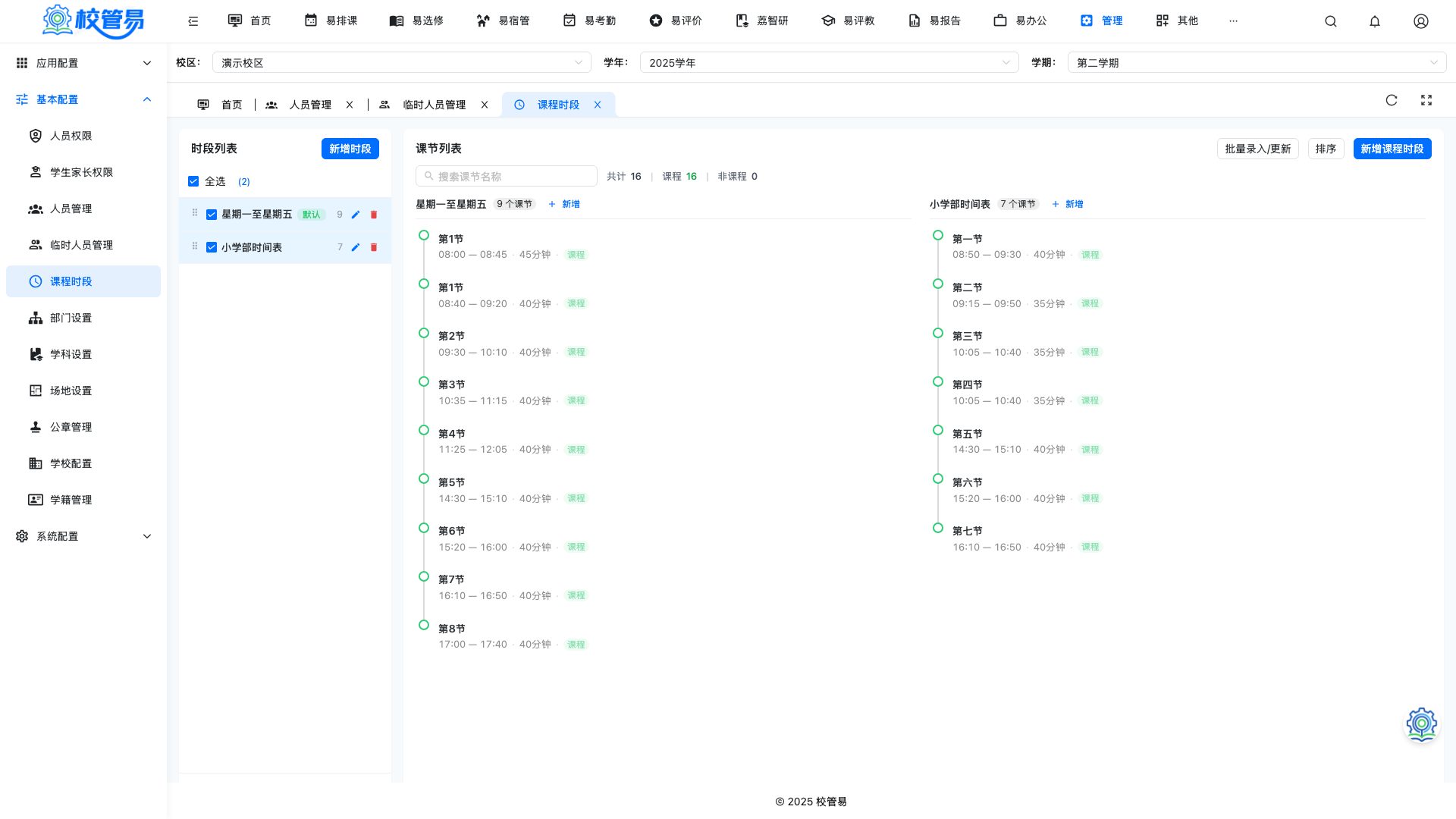Click the sidebar collapse icon in top bar

coord(193,21)
